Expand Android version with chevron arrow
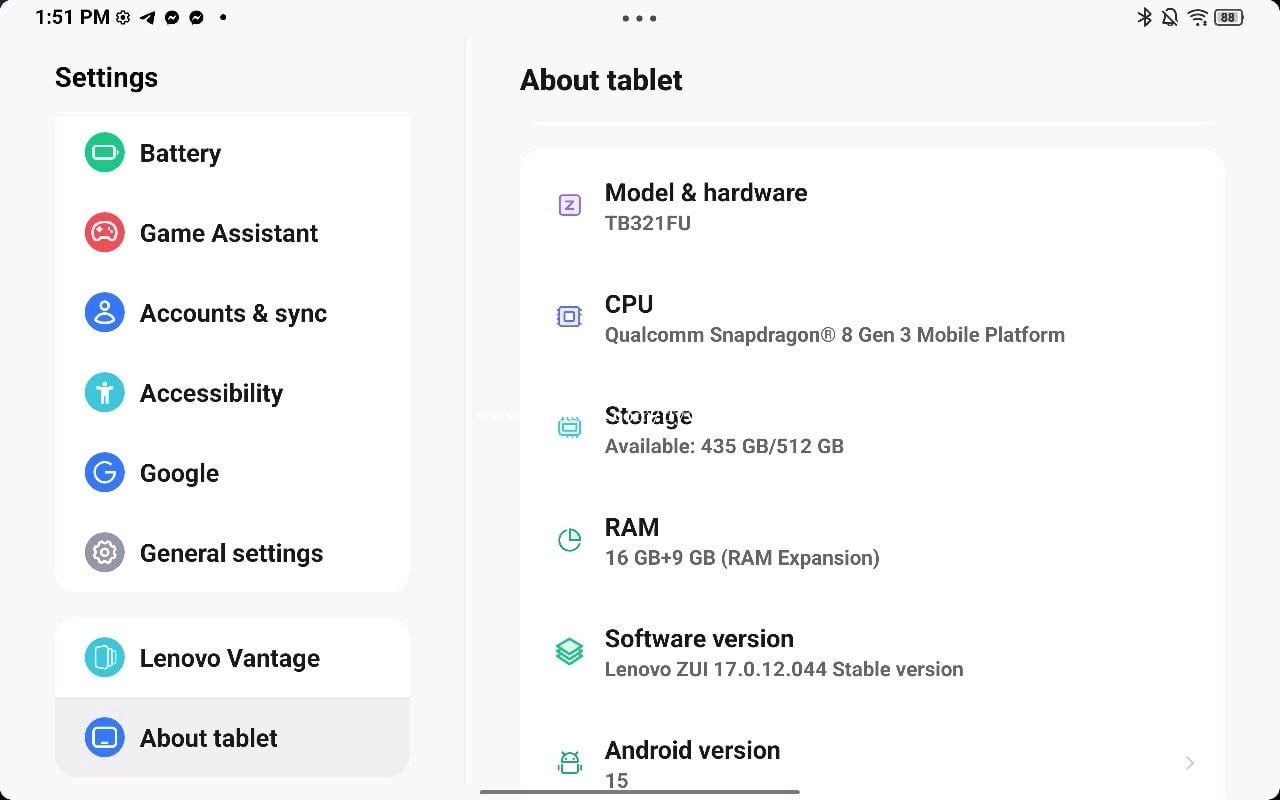This screenshot has width=1280, height=800. pos(1190,763)
